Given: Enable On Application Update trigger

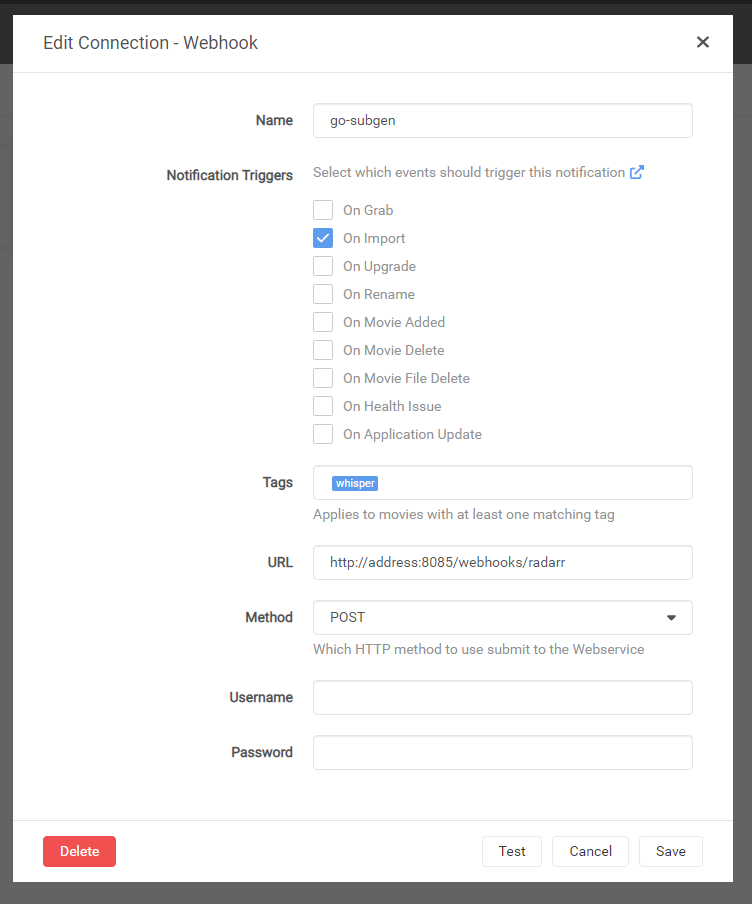Looking at the screenshot, I should [x=323, y=434].
